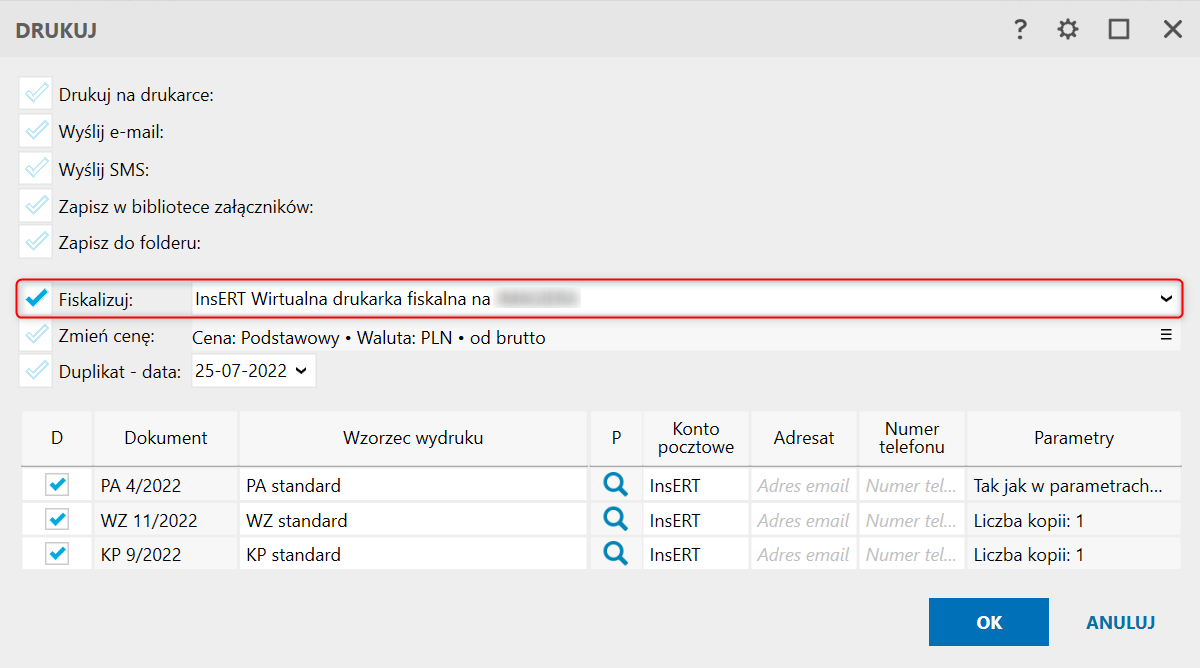Close the Drukuj dialog with X
The height and width of the screenshot is (668, 1200).
(x=1172, y=30)
